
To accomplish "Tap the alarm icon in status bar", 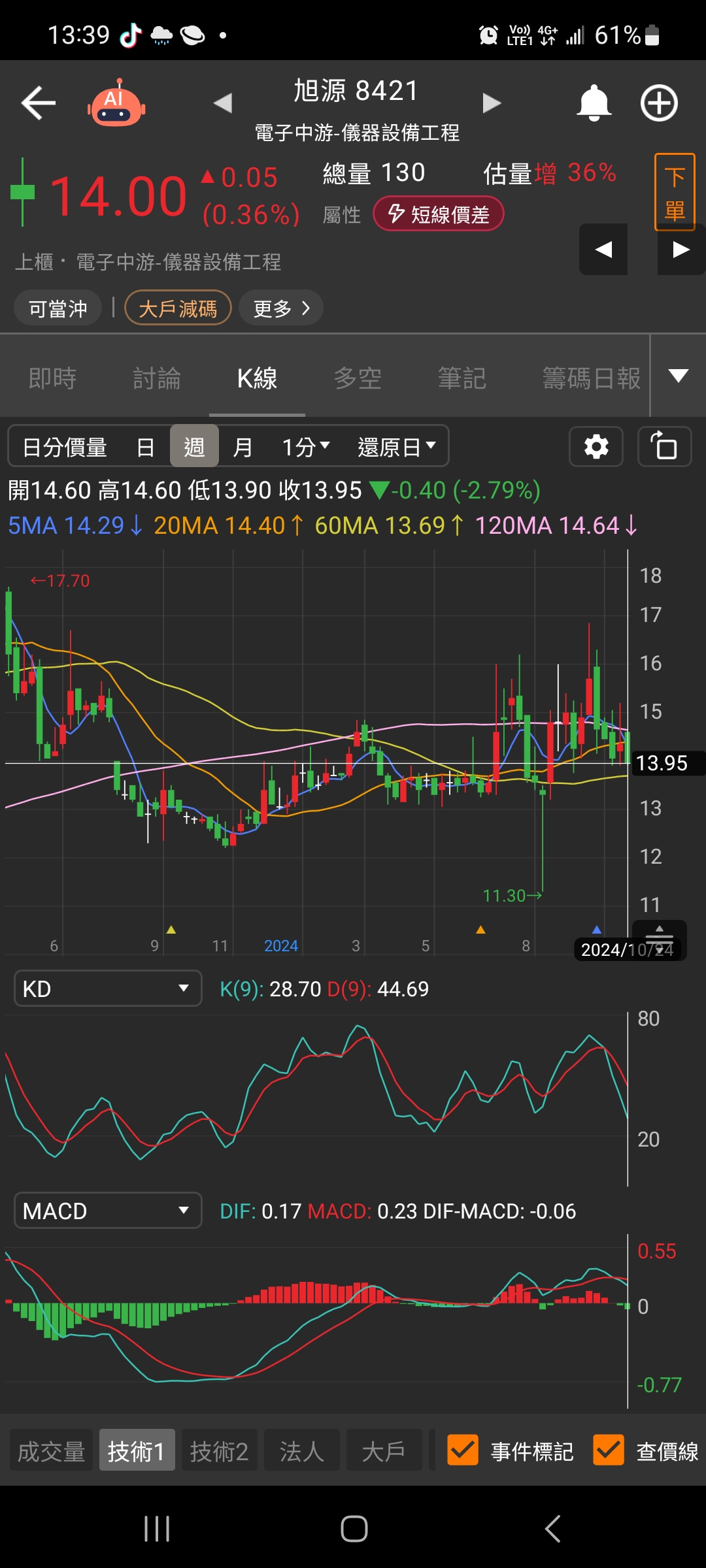I will click(488, 35).
